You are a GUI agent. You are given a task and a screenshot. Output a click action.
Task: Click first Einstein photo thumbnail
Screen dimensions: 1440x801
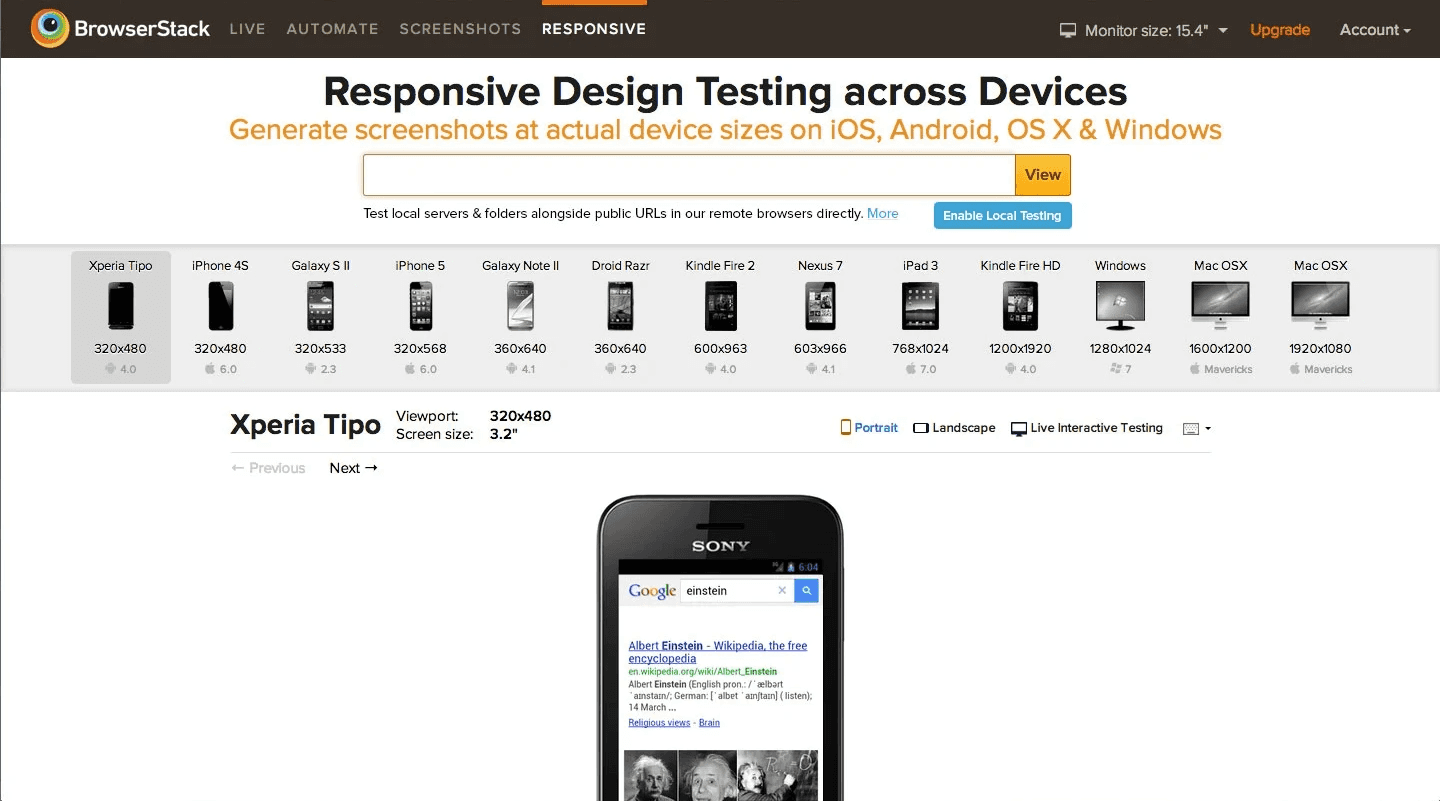click(x=650, y=777)
